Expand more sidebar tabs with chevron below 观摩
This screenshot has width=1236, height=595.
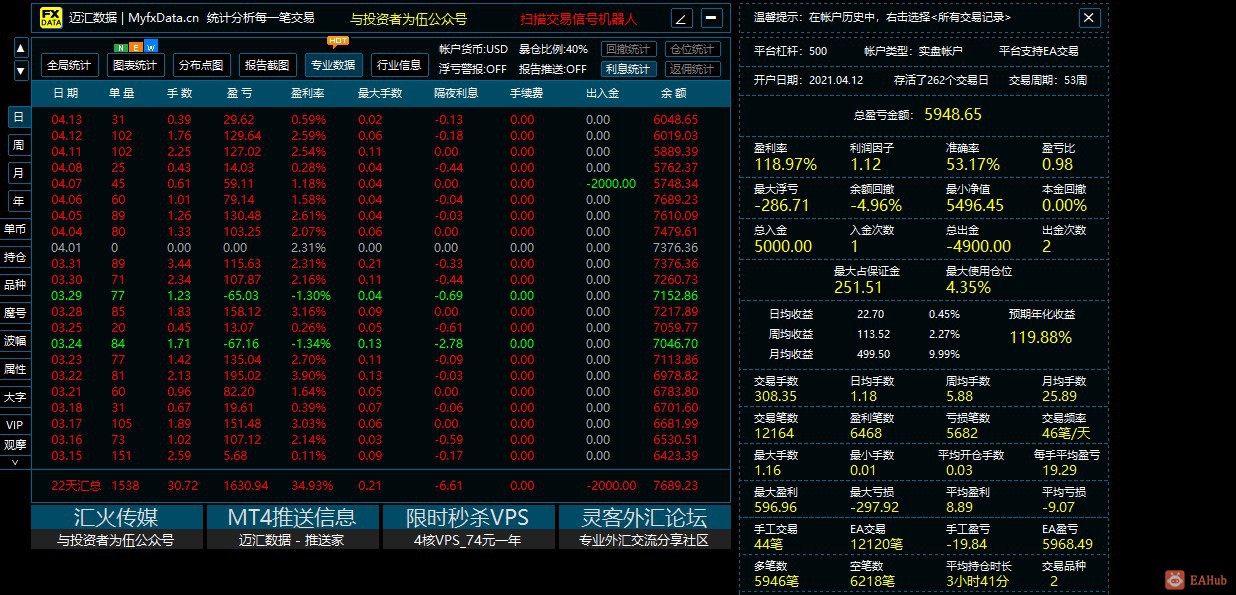coord(15,462)
